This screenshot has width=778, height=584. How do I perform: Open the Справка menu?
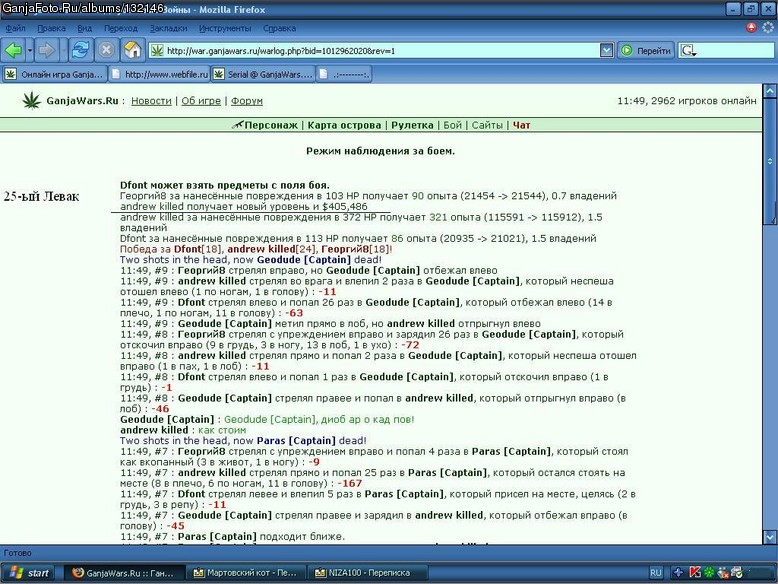click(279, 28)
